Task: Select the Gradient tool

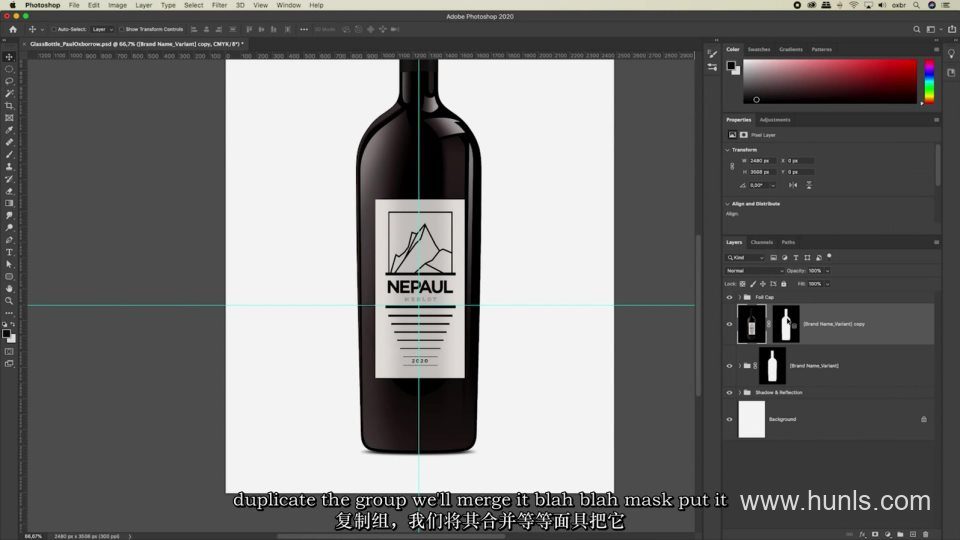Action: [9, 203]
